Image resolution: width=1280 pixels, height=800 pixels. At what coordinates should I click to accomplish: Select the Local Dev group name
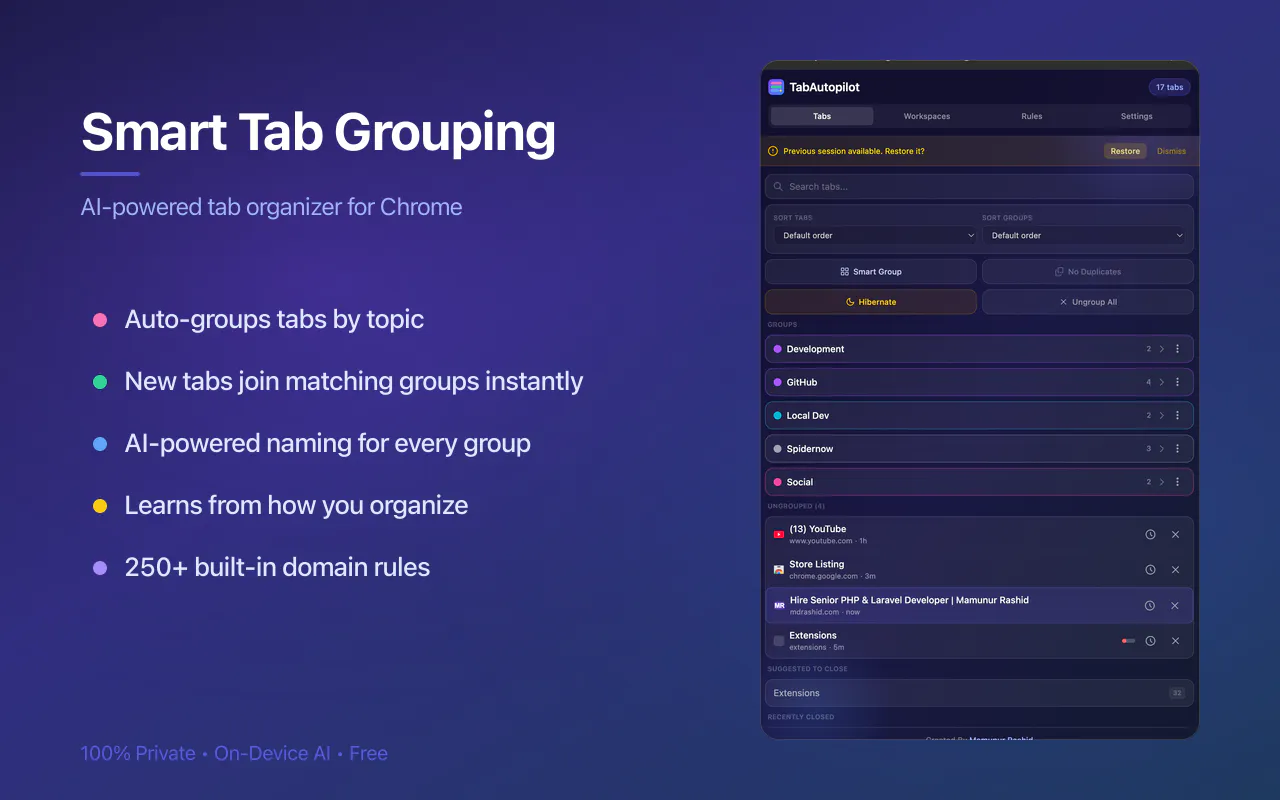click(808, 415)
